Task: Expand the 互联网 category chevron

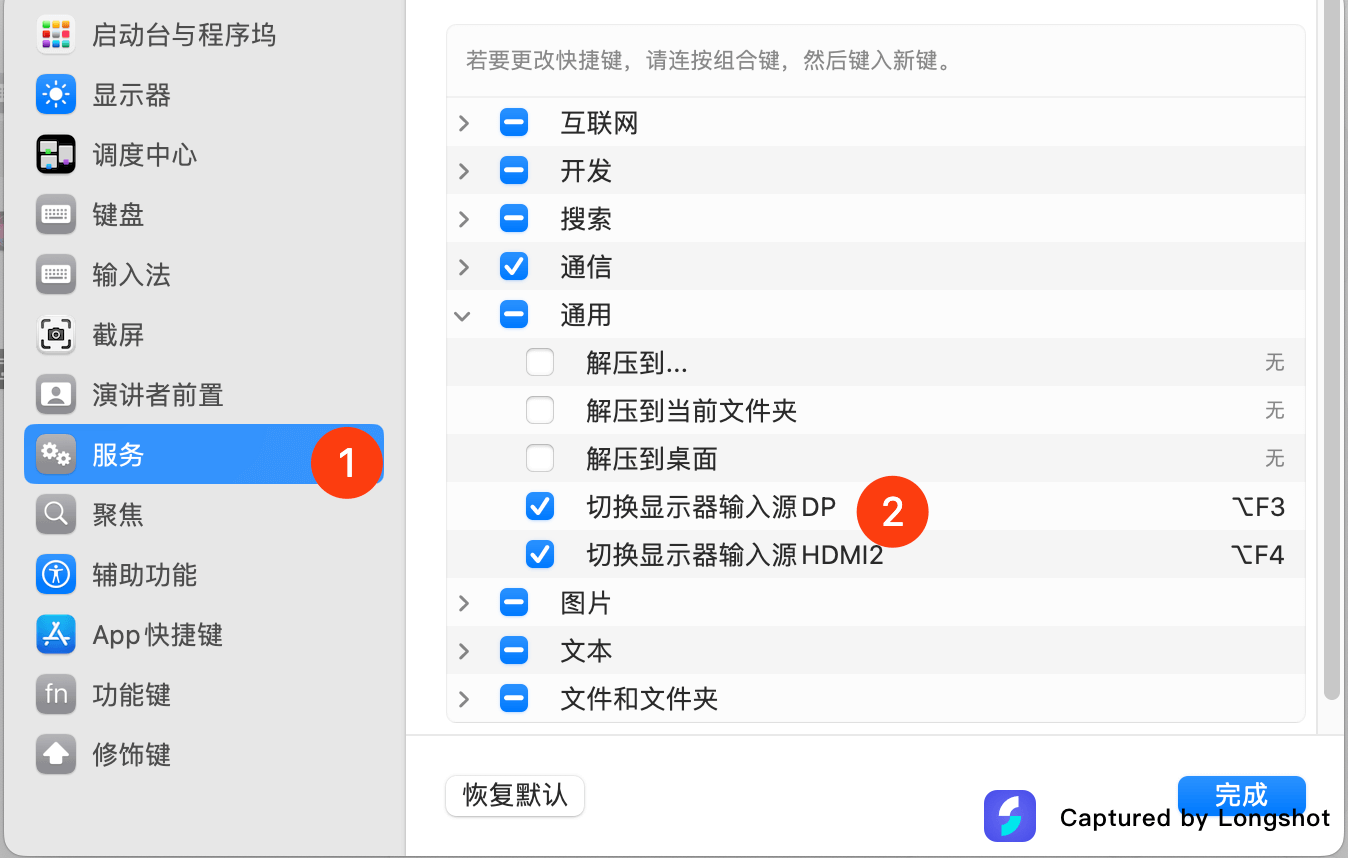Action: point(463,123)
